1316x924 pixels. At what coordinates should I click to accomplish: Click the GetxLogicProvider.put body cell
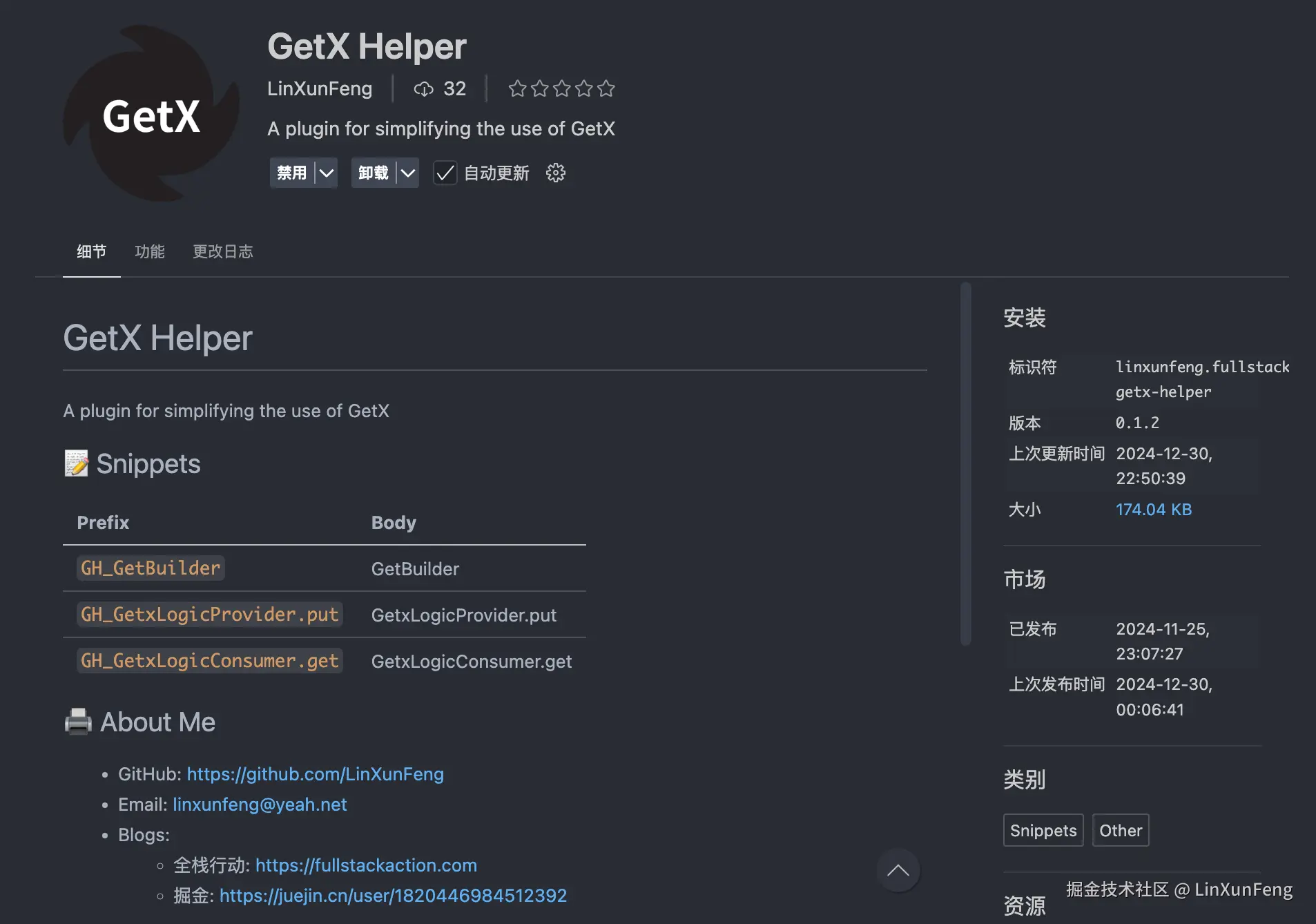[464, 615]
